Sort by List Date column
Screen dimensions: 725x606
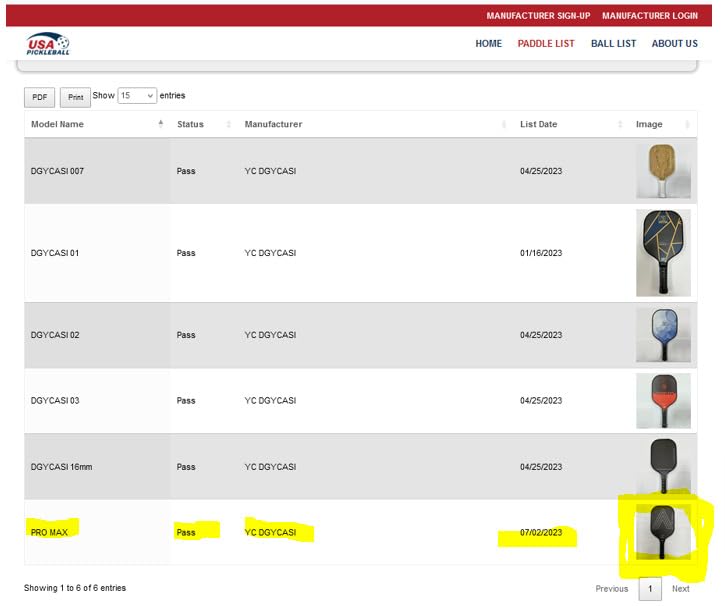571,124
